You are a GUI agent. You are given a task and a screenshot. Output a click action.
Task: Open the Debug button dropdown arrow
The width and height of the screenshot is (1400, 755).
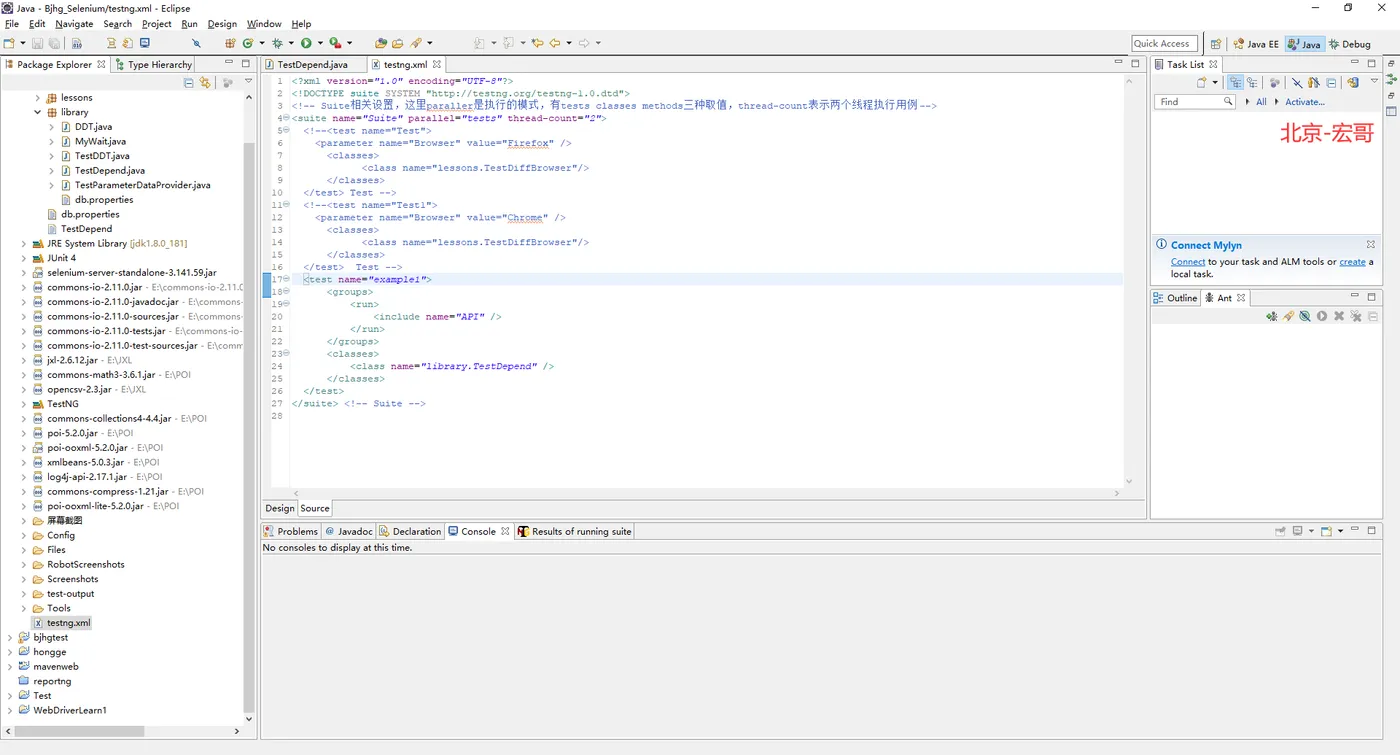[x=291, y=43]
